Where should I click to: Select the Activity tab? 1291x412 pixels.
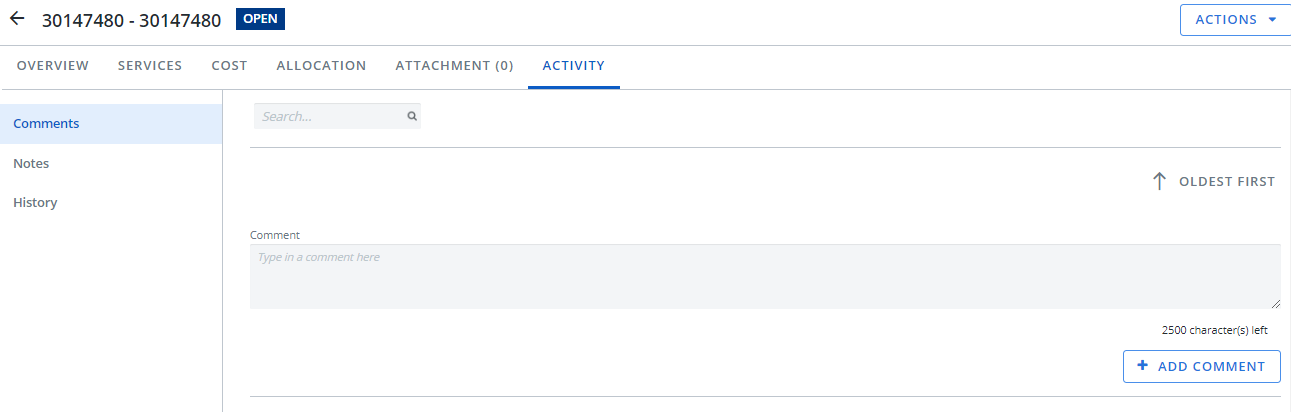tap(573, 66)
